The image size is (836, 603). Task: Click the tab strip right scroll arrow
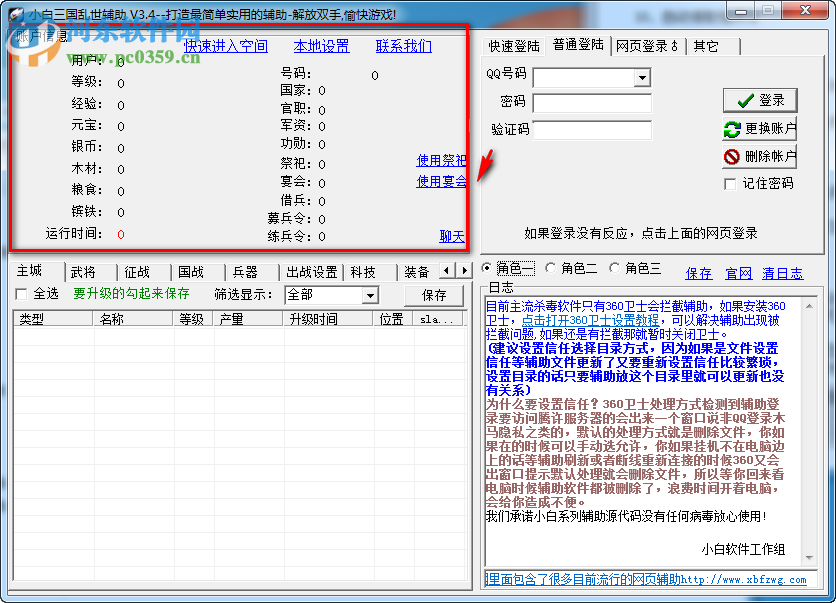tap(464, 271)
